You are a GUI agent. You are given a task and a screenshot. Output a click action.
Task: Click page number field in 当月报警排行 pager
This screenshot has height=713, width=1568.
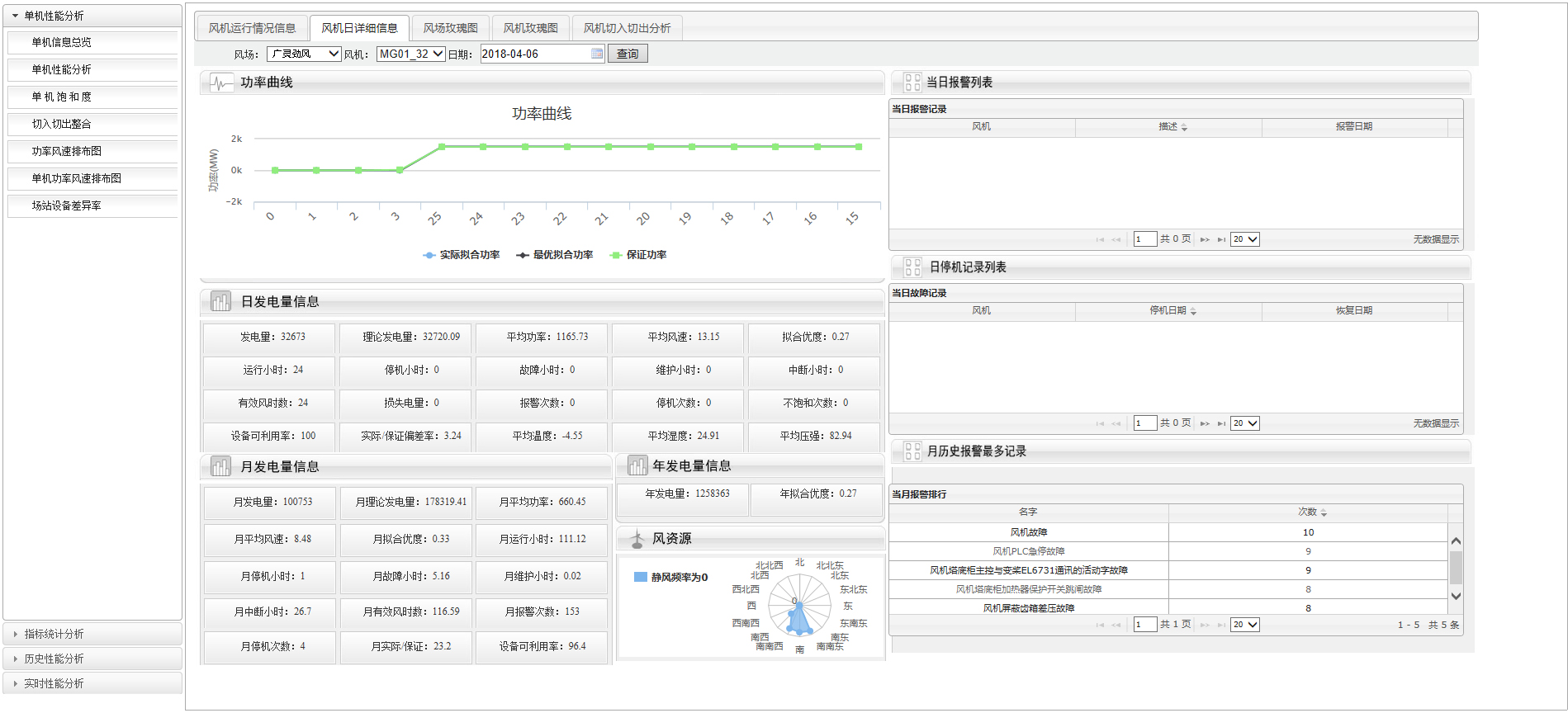pyautogui.click(x=1145, y=625)
